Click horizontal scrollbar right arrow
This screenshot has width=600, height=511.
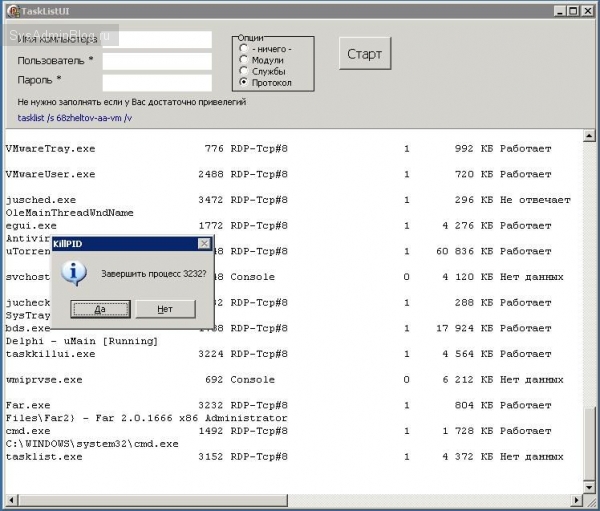click(577, 500)
